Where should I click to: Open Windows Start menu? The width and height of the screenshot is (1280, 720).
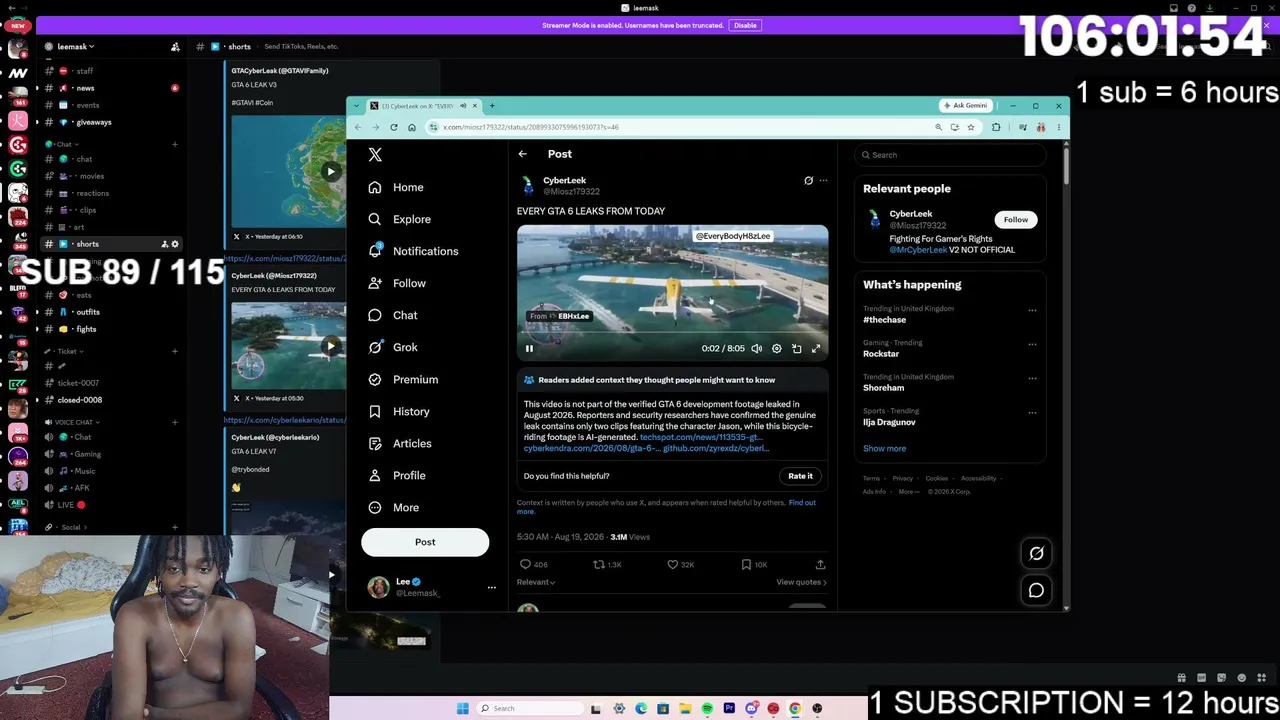462,709
